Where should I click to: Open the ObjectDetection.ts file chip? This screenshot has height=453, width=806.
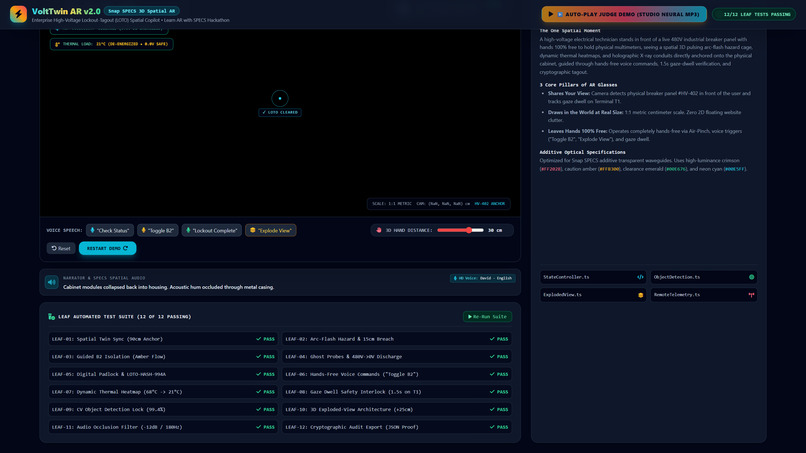point(704,277)
